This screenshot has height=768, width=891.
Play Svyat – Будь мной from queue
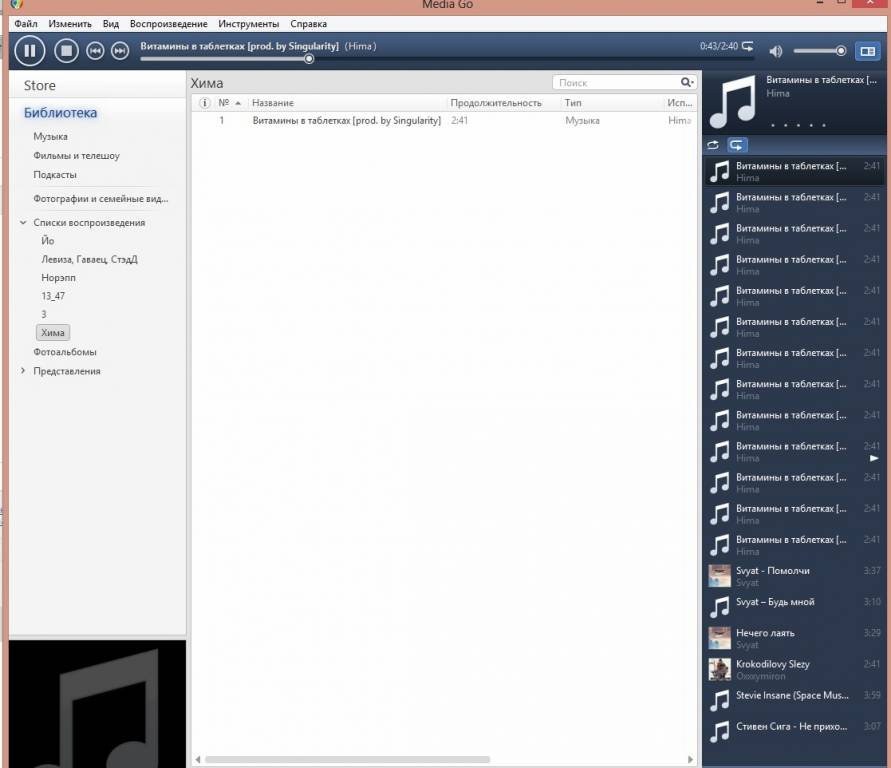tap(794, 607)
